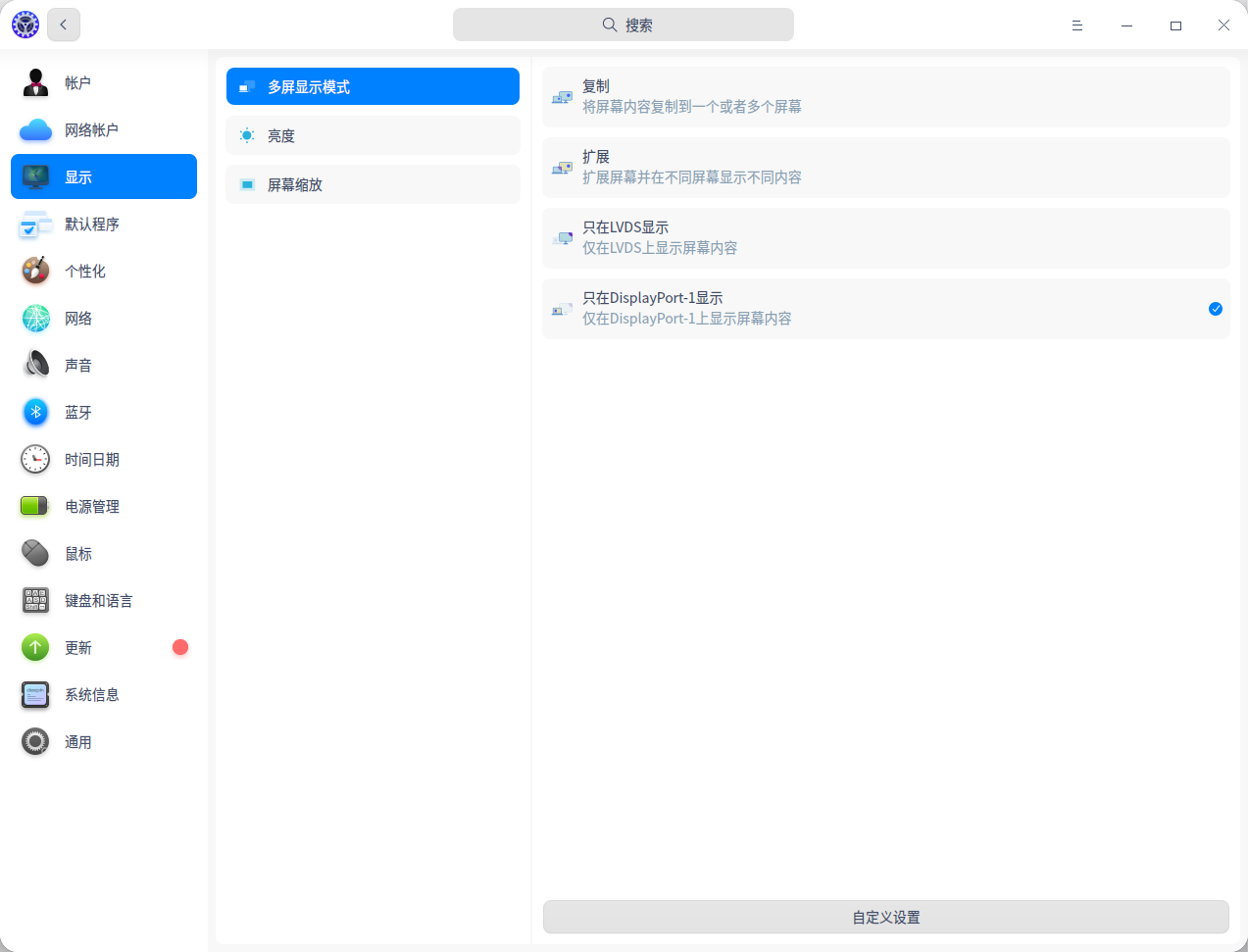Enable the 扩展 extend display mode
The width and height of the screenshot is (1248, 952).
[882, 167]
